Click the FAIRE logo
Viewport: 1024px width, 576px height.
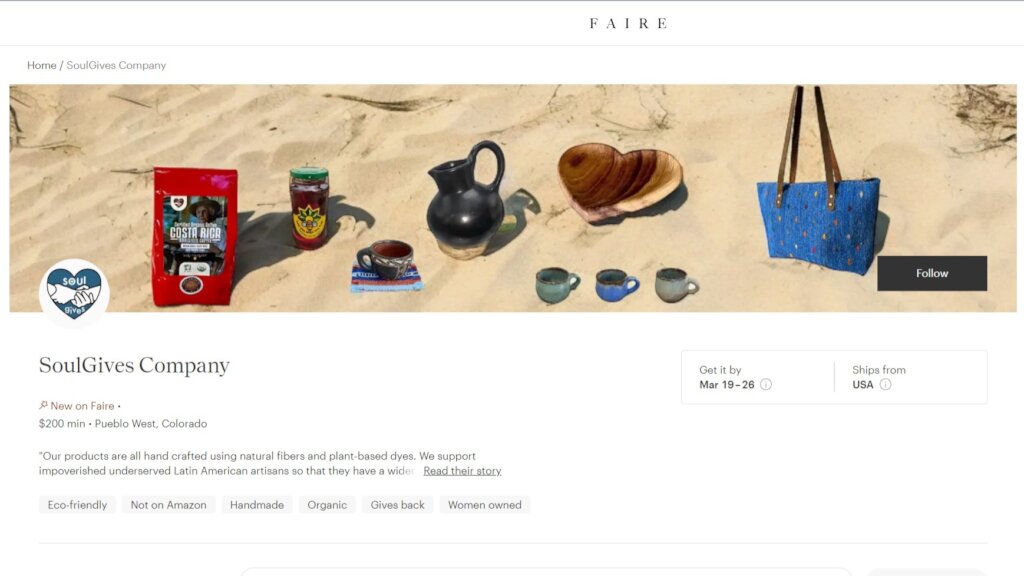click(628, 24)
